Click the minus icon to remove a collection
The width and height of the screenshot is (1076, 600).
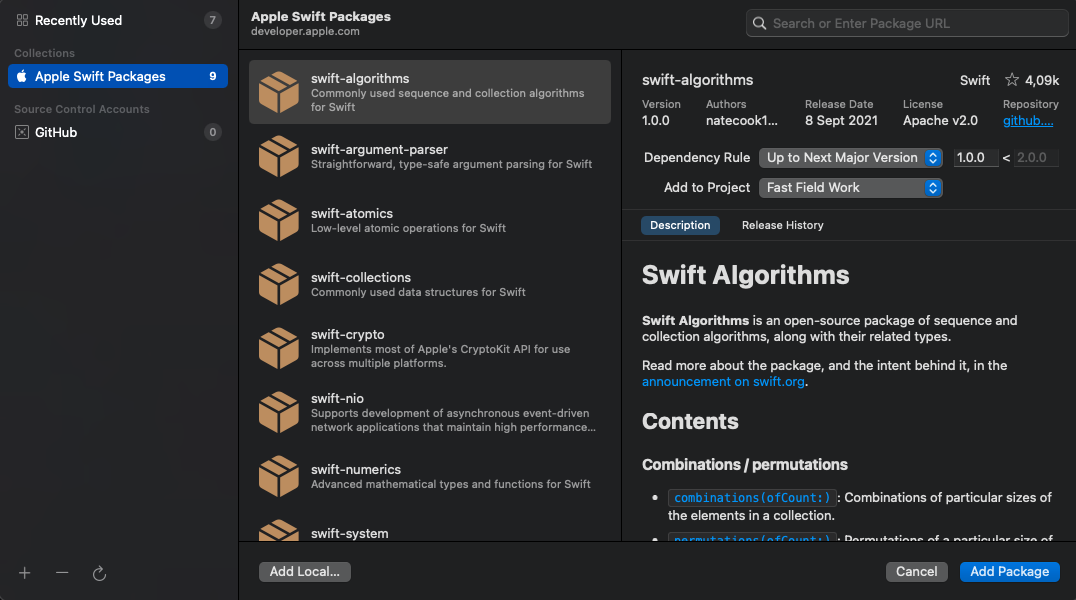pos(62,573)
